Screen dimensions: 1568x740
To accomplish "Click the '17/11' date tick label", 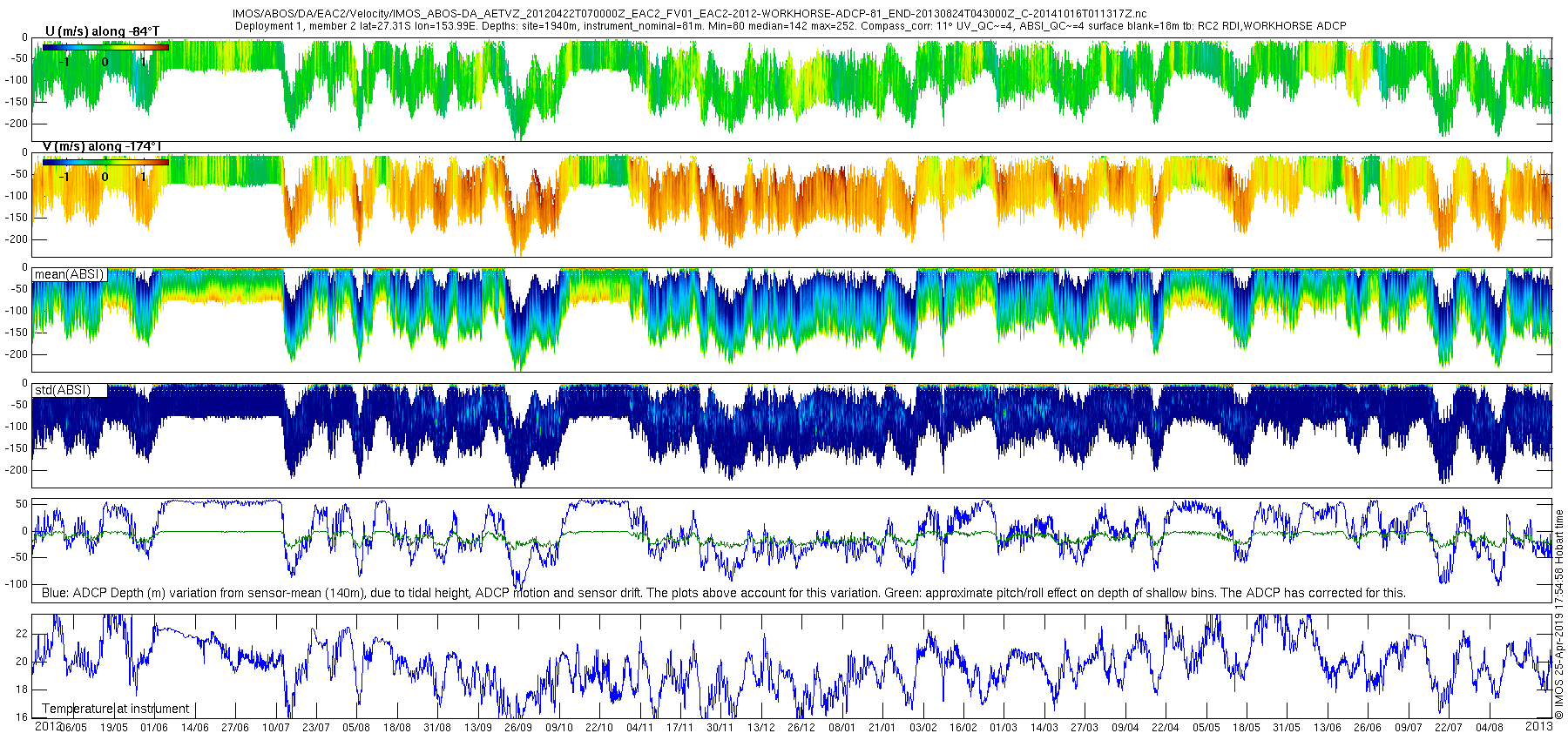I will [679, 728].
